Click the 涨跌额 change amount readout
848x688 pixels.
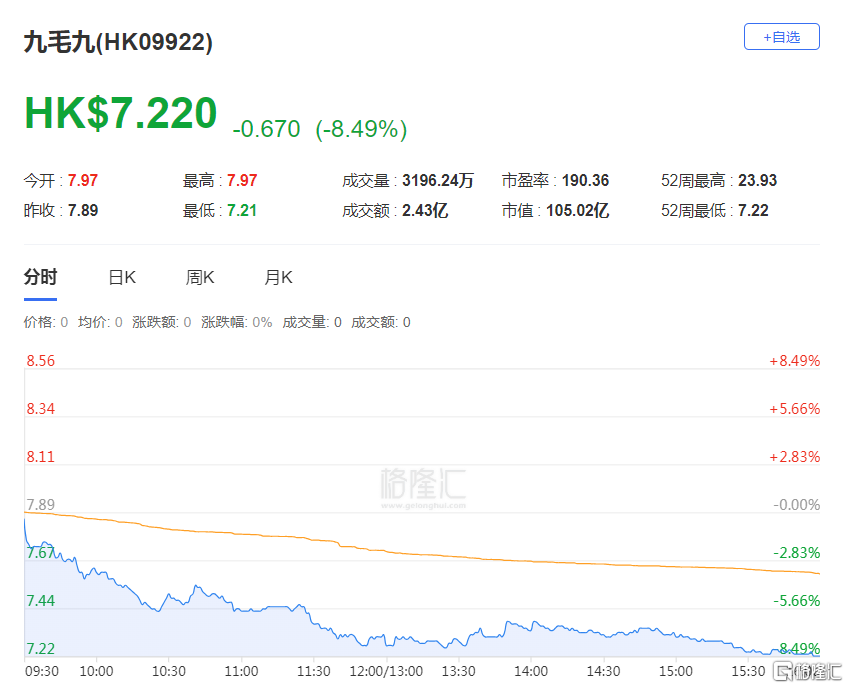[162, 322]
